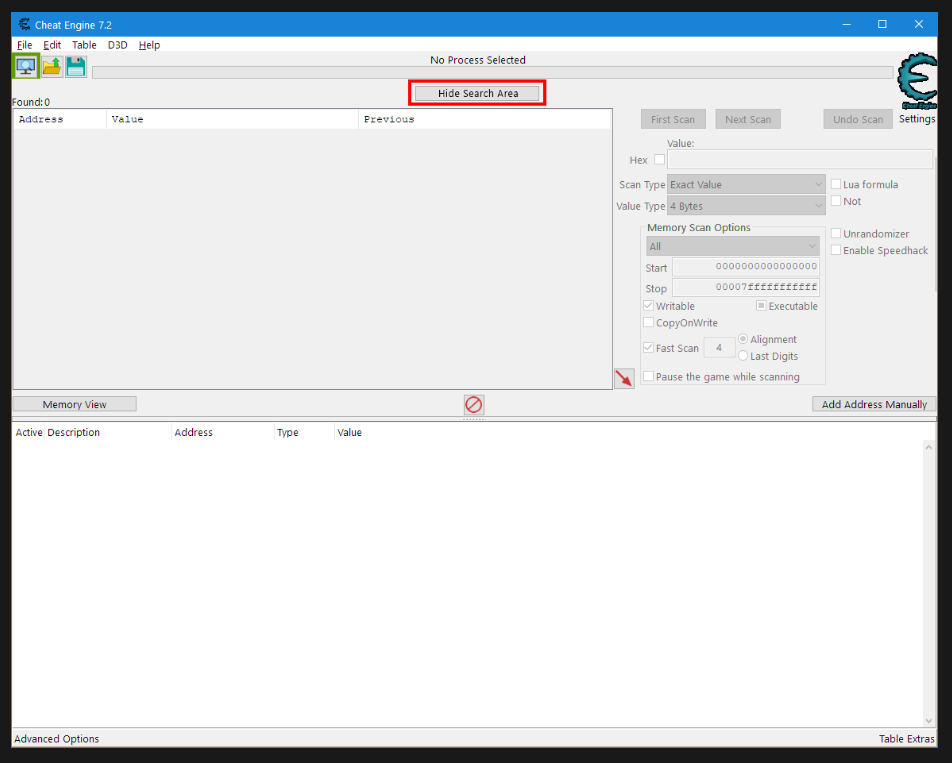
Task: Select the process list icon
Action: pyautogui.click(x=24, y=65)
